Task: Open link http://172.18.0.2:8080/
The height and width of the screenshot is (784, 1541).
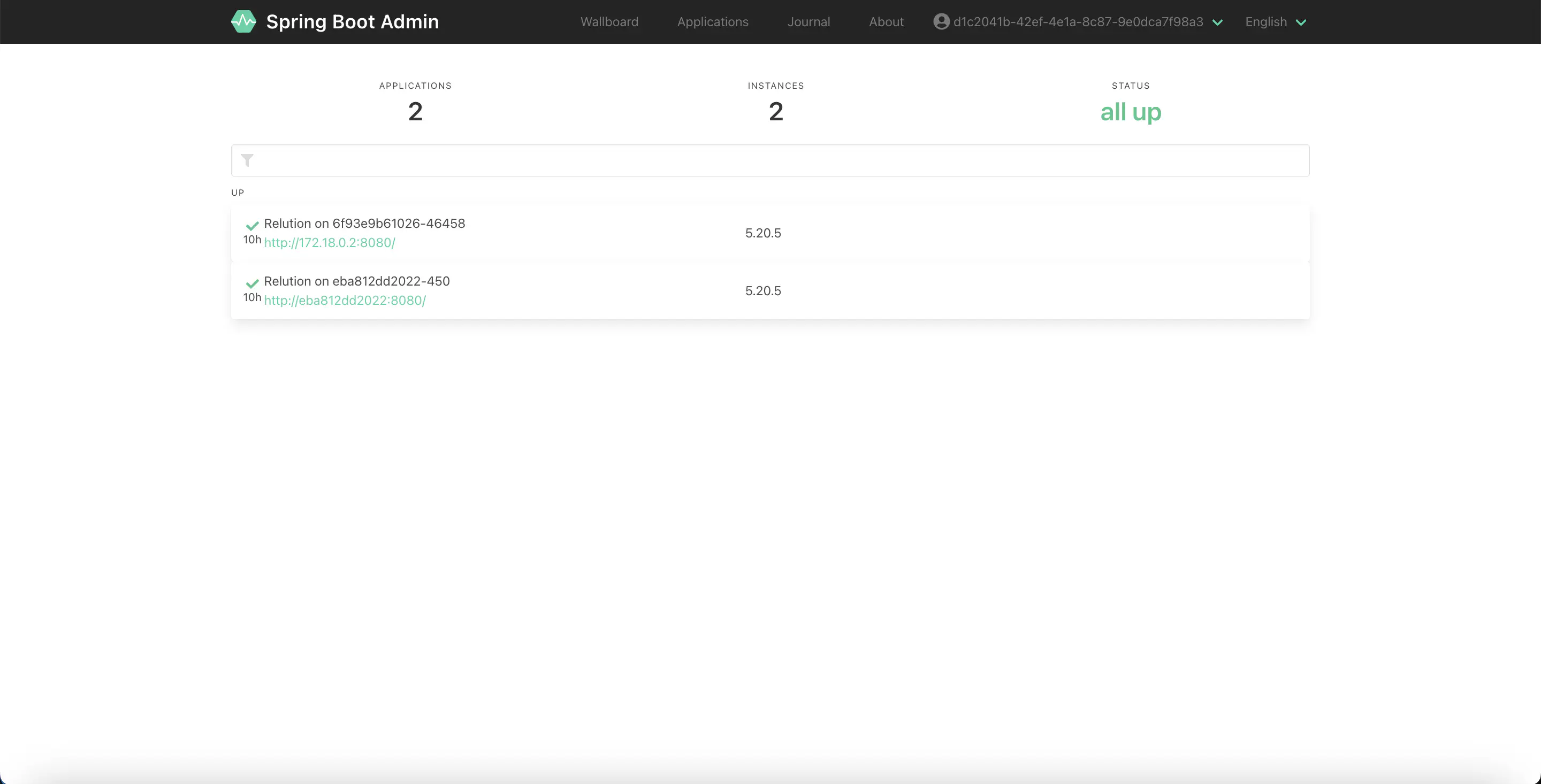Action: point(330,243)
